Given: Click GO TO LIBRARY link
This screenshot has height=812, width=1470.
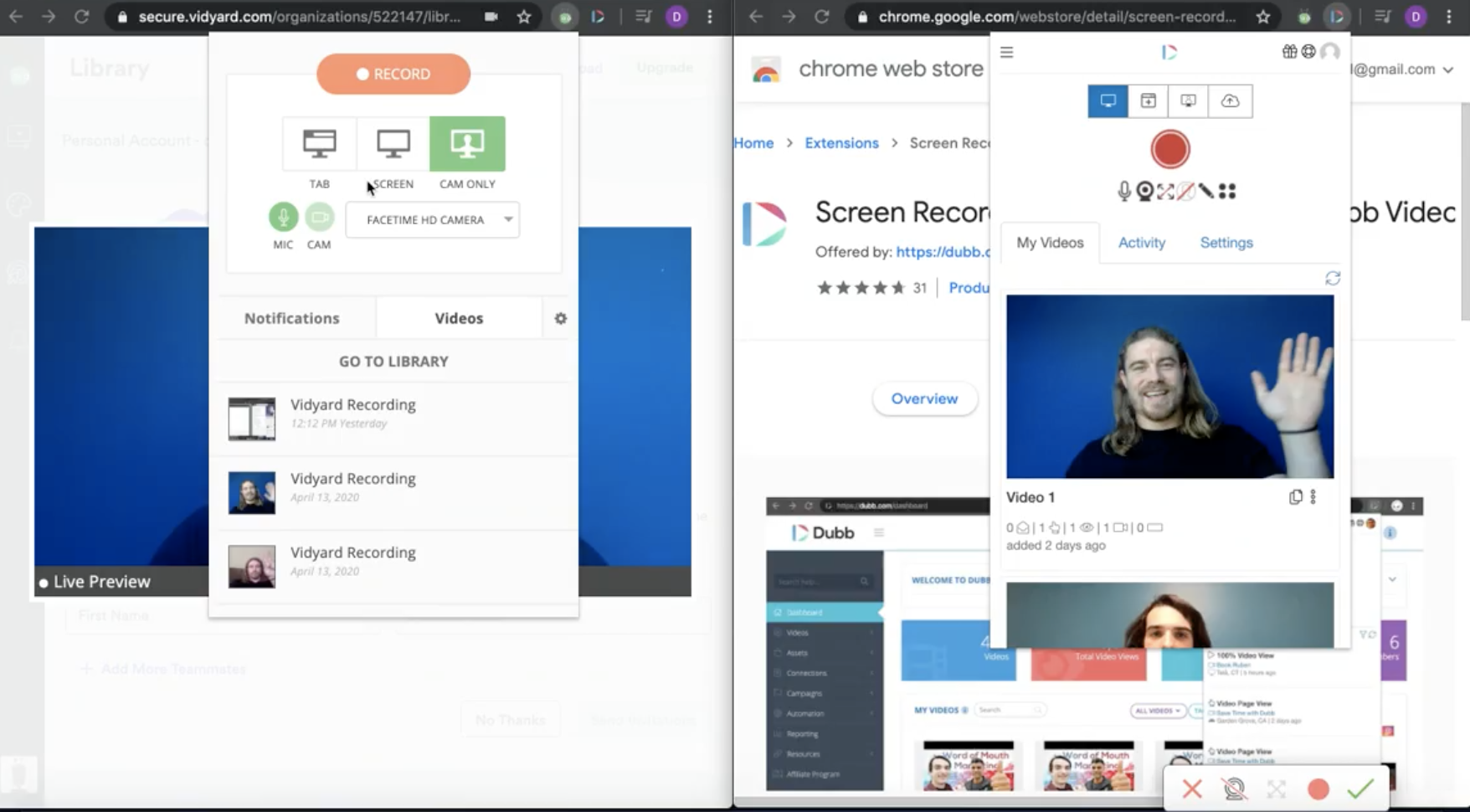Looking at the screenshot, I should 393,361.
